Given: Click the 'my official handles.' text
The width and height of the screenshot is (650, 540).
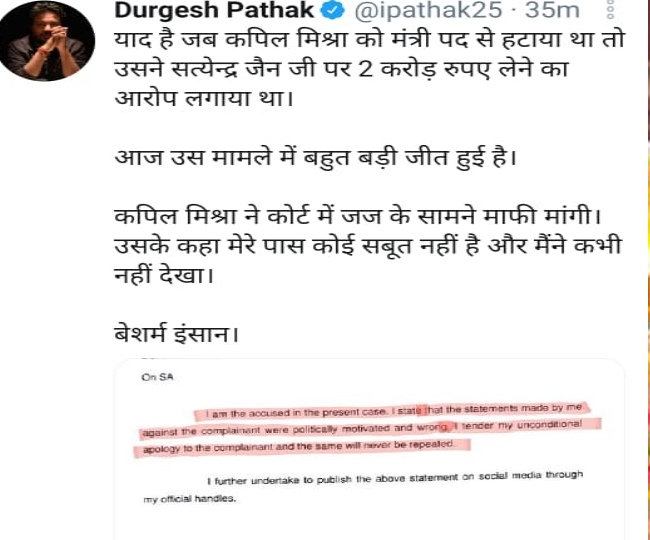Looking at the screenshot, I should 189,499.
